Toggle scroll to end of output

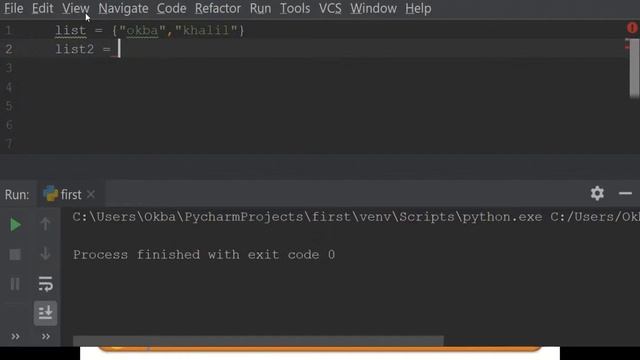pyautogui.click(x=45, y=313)
